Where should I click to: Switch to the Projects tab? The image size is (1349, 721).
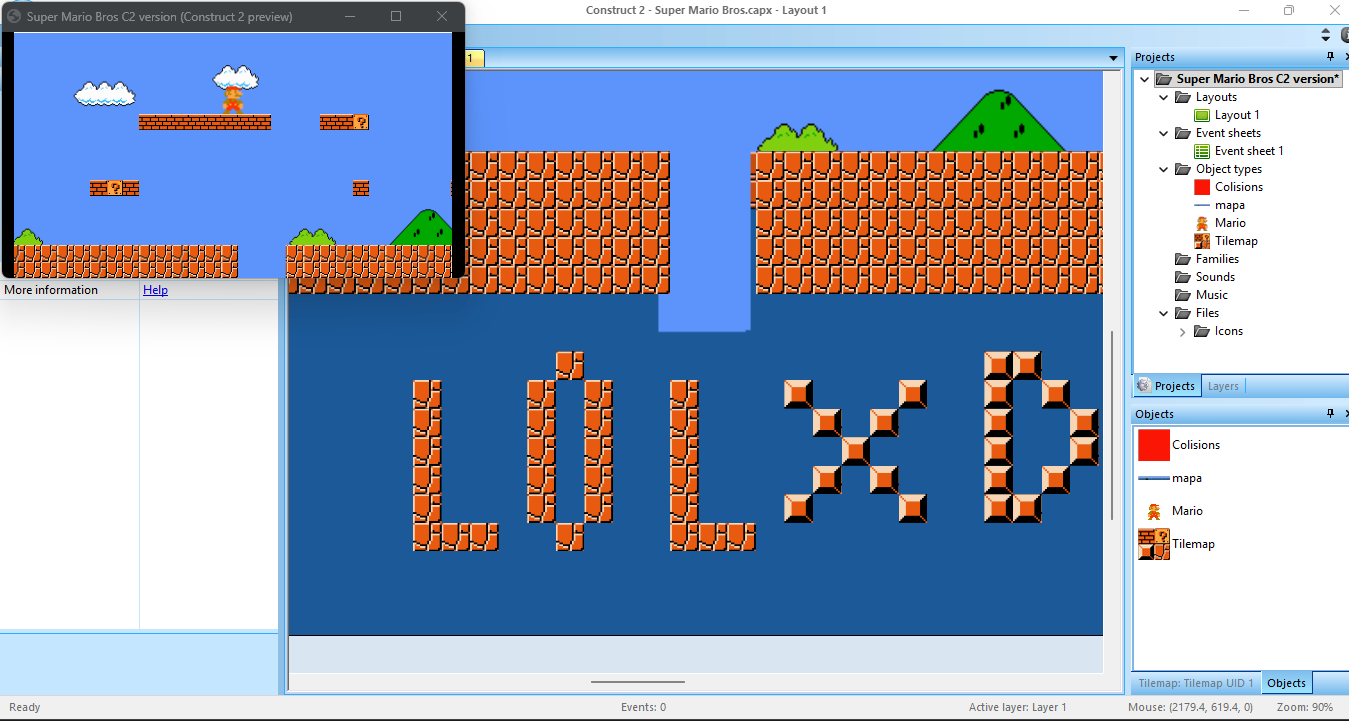1166,386
